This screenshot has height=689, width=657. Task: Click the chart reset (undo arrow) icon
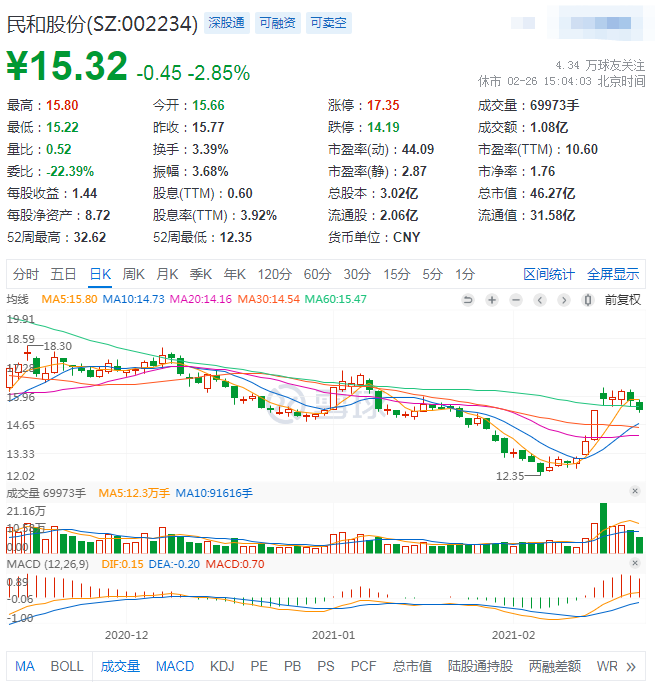pos(468,300)
